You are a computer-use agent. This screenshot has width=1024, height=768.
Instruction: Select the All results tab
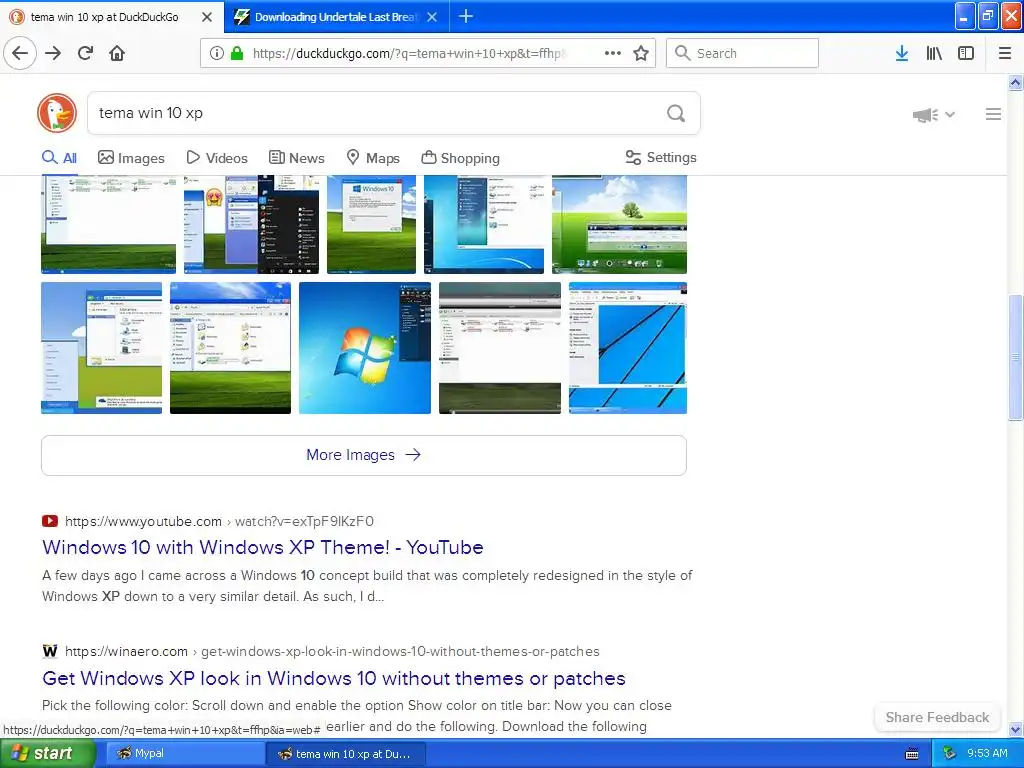59,157
